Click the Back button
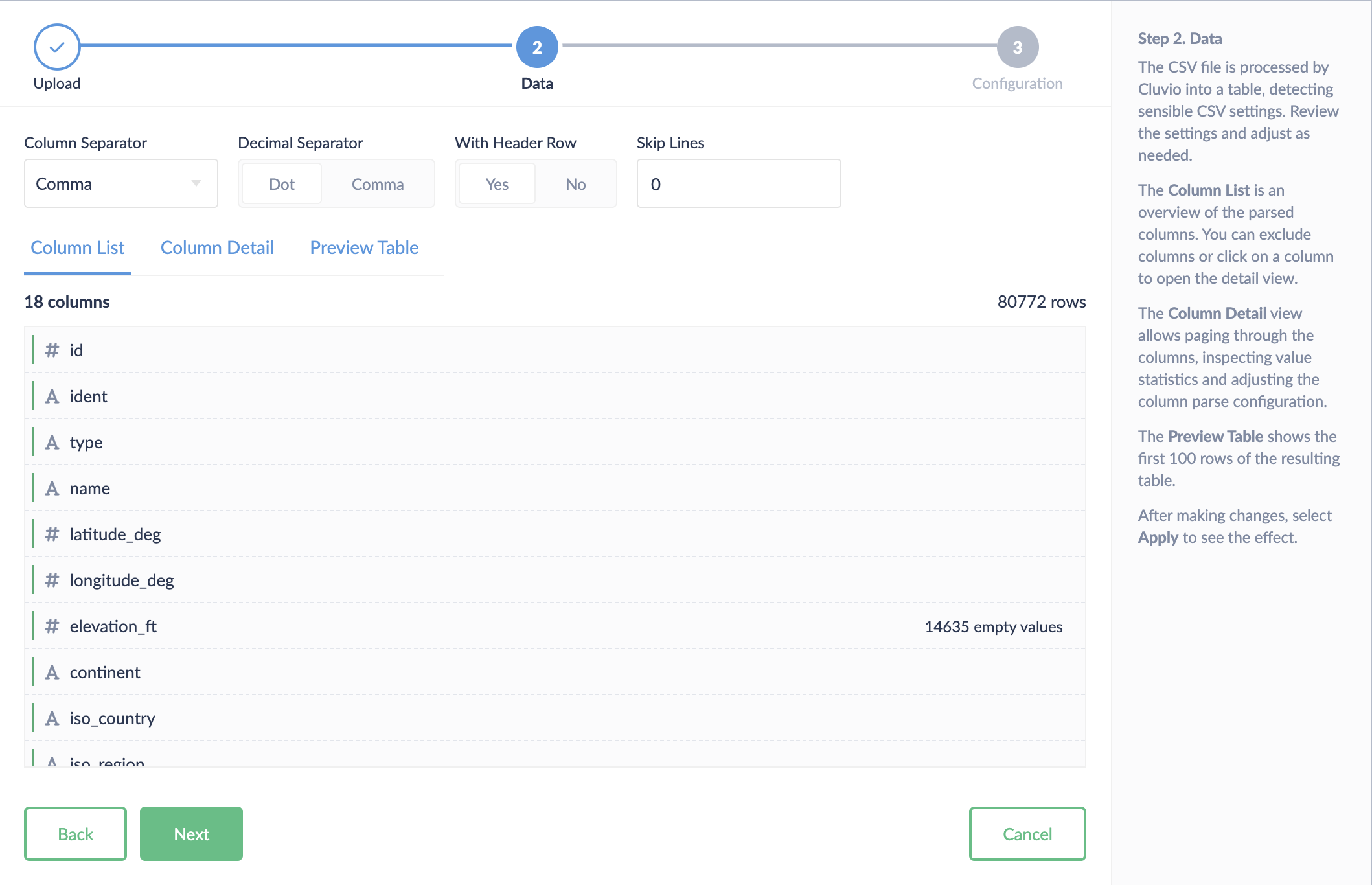Screen dimensions: 1372x885 click(x=75, y=834)
